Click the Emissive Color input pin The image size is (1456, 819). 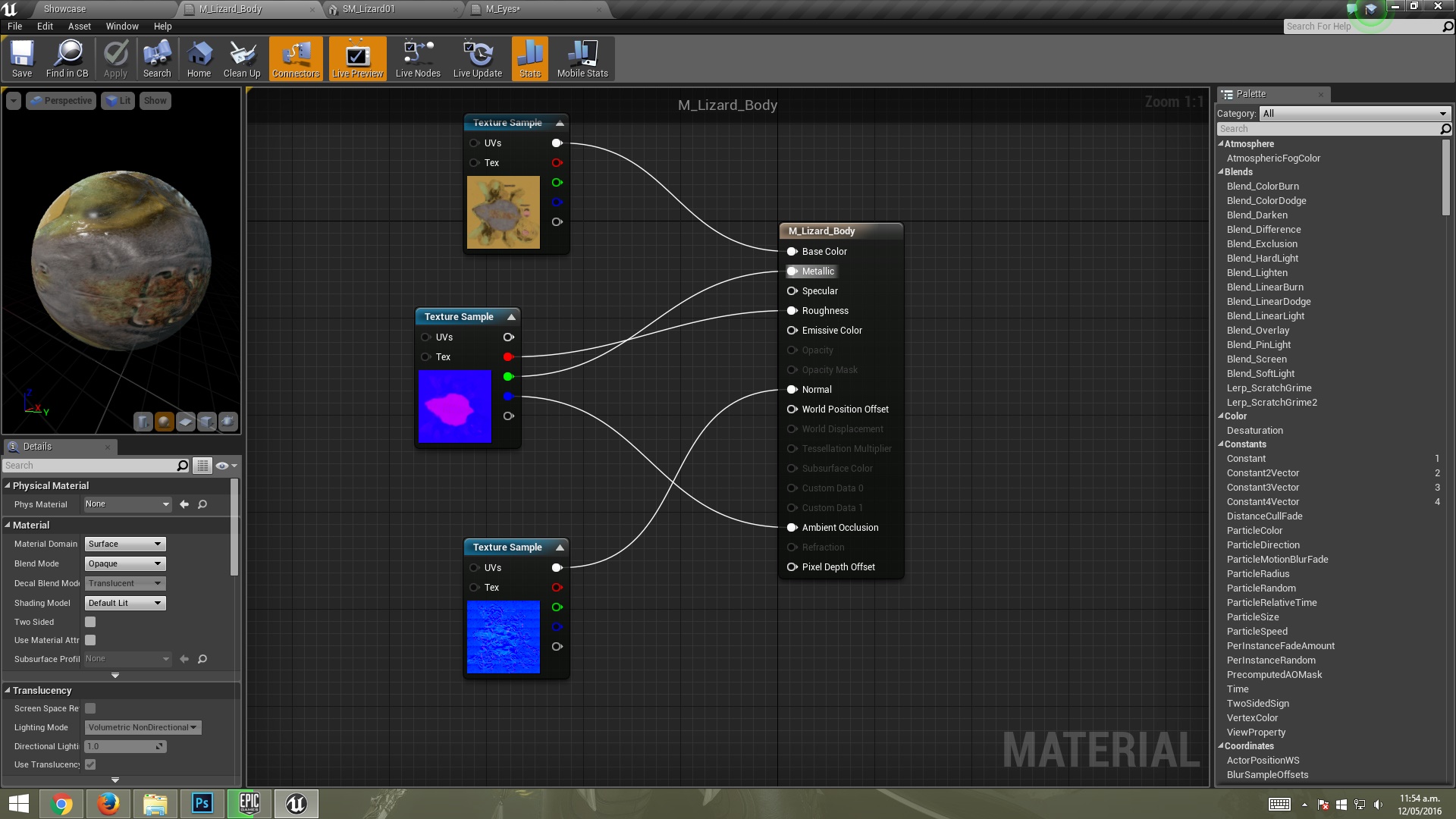(792, 331)
